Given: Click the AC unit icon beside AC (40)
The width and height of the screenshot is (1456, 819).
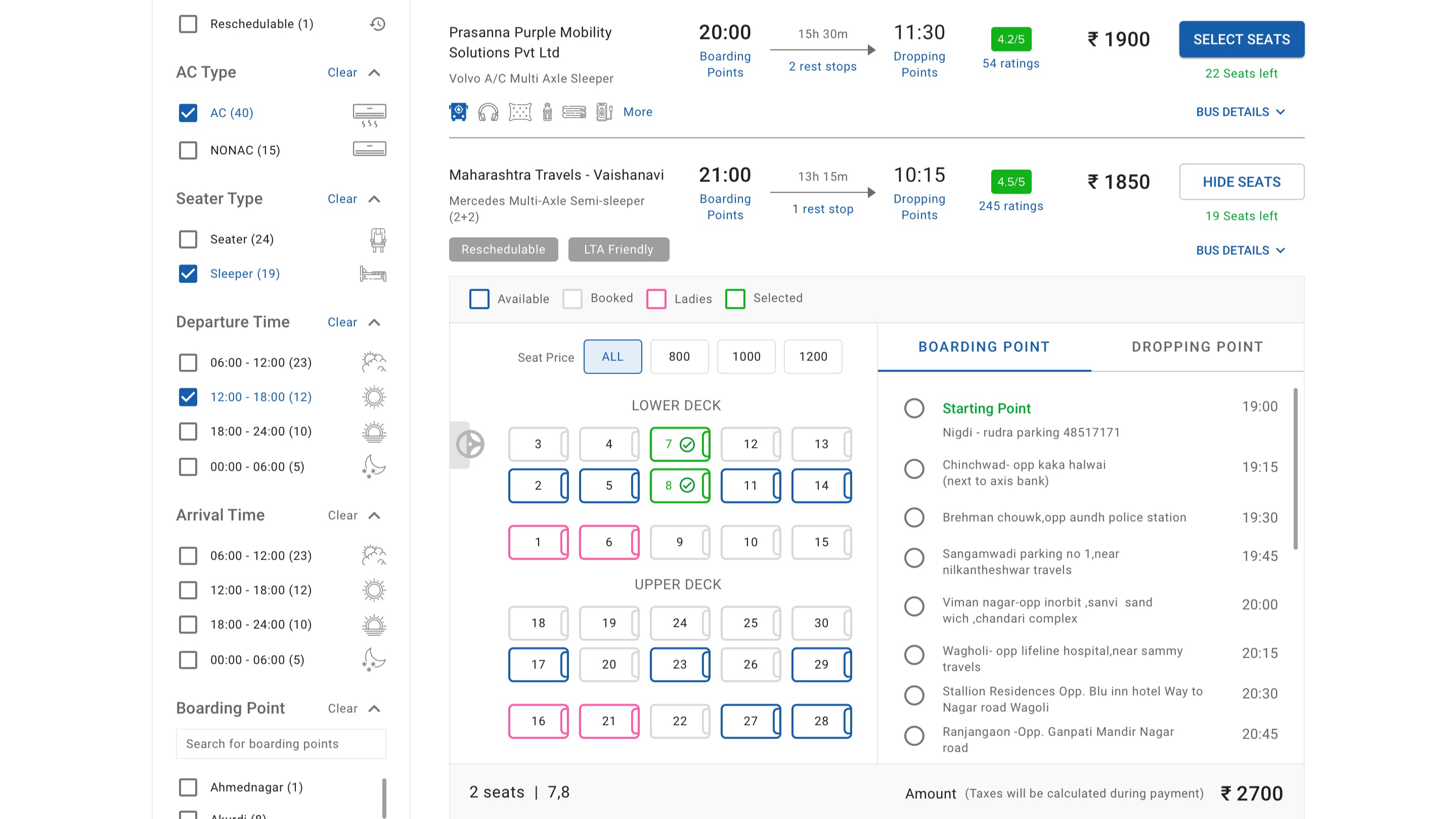Looking at the screenshot, I should pyautogui.click(x=370, y=115).
